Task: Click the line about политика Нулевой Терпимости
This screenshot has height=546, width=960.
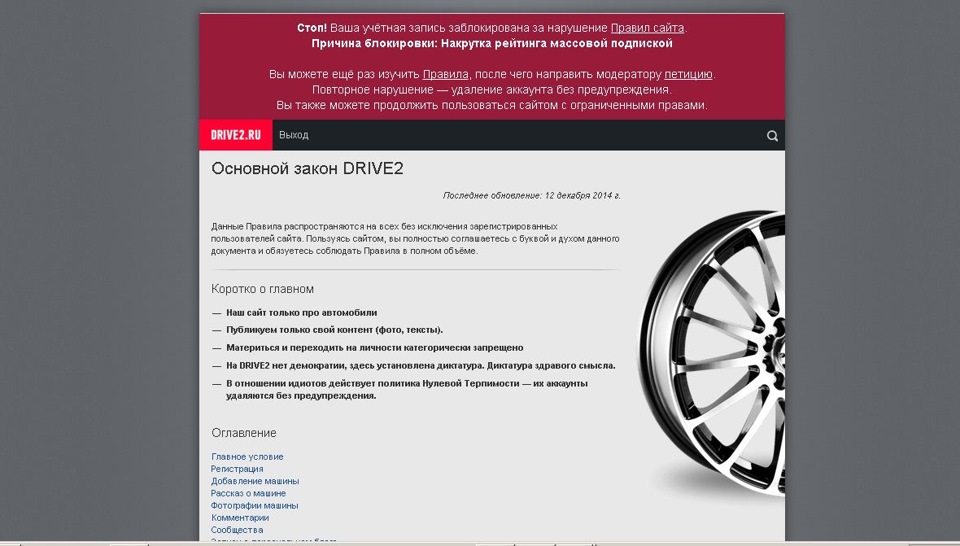Action: pyautogui.click(x=407, y=390)
